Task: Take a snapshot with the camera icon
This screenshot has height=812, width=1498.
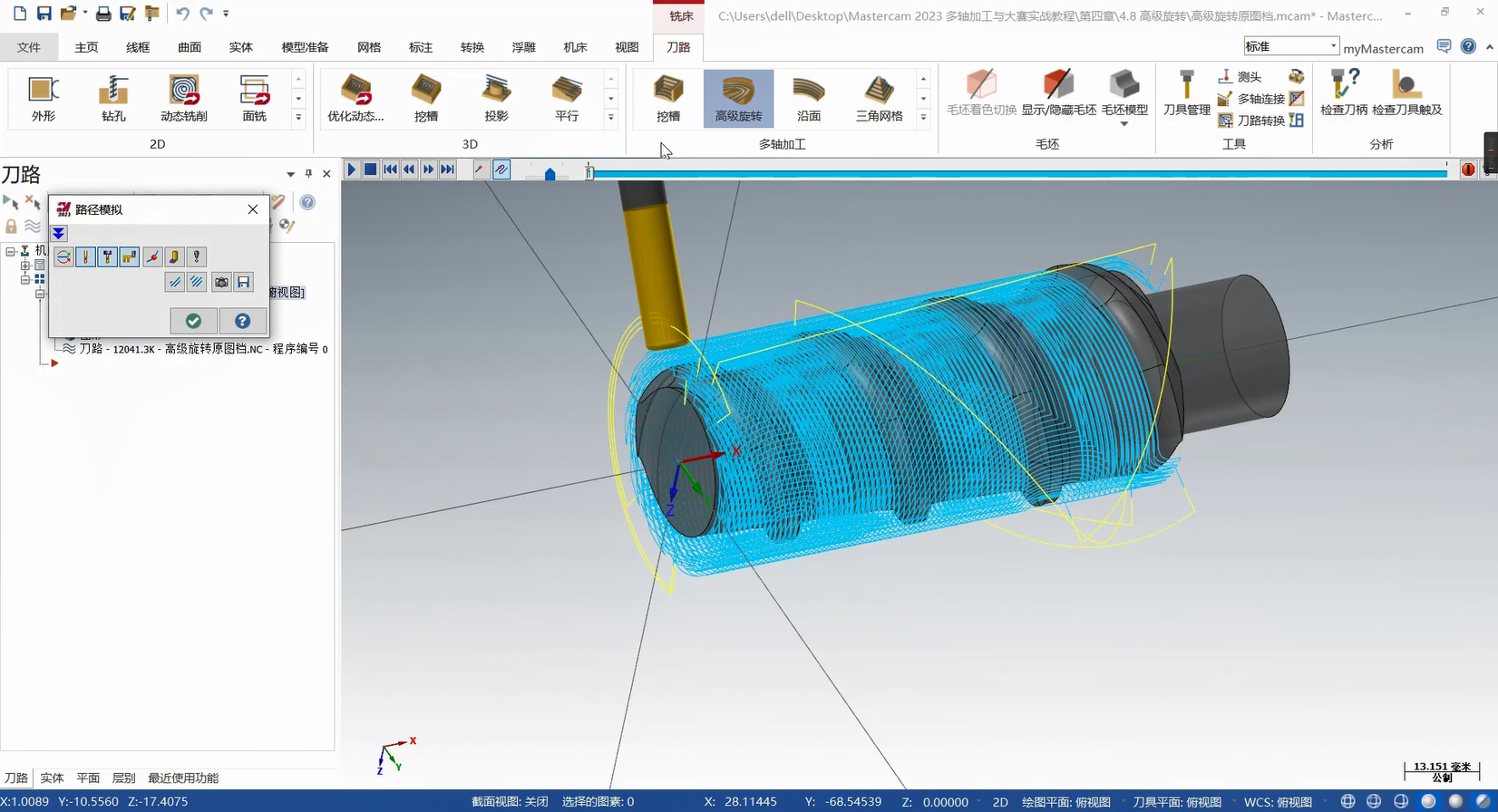Action: tap(221, 283)
